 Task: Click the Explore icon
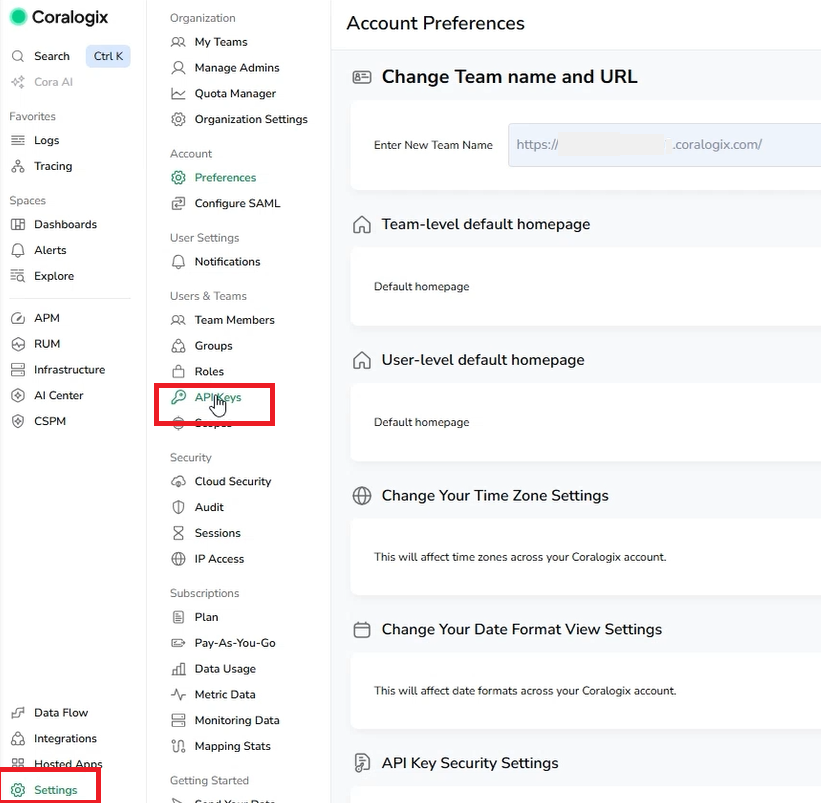[x=18, y=276]
